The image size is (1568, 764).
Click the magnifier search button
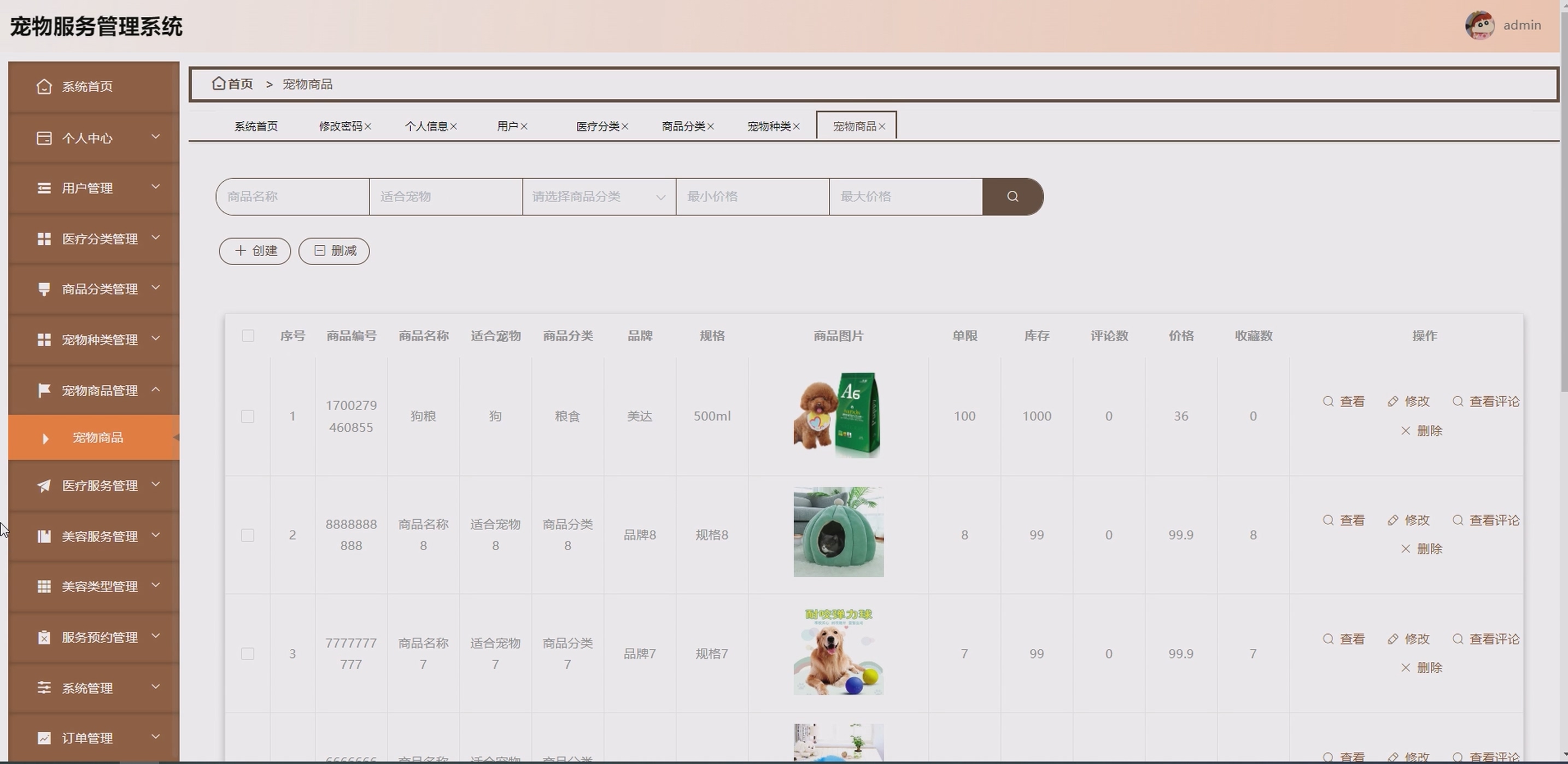1013,197
